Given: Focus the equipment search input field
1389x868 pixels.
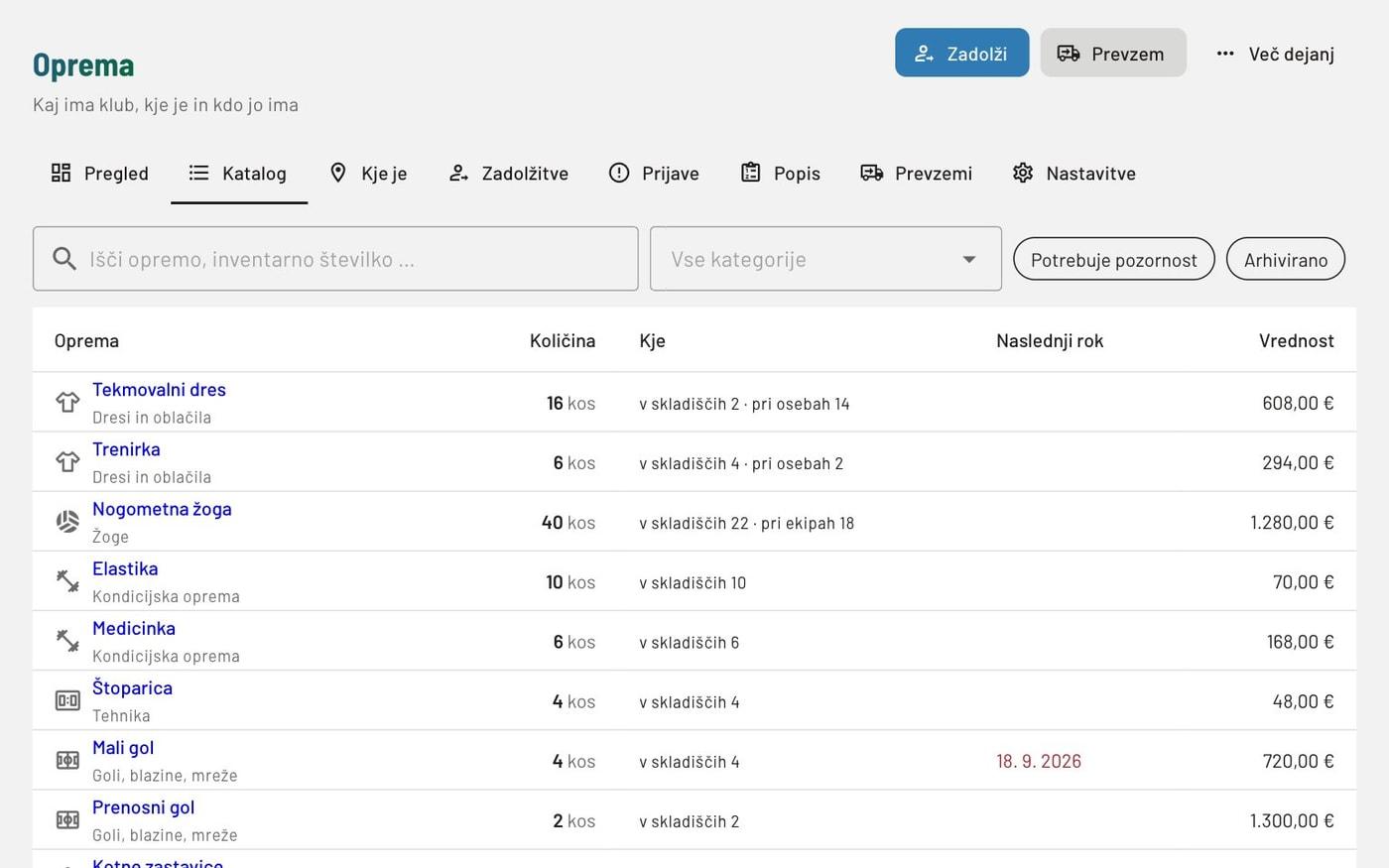Looking at the screenshot, I should pyautogui.click(x=335, y=259).
